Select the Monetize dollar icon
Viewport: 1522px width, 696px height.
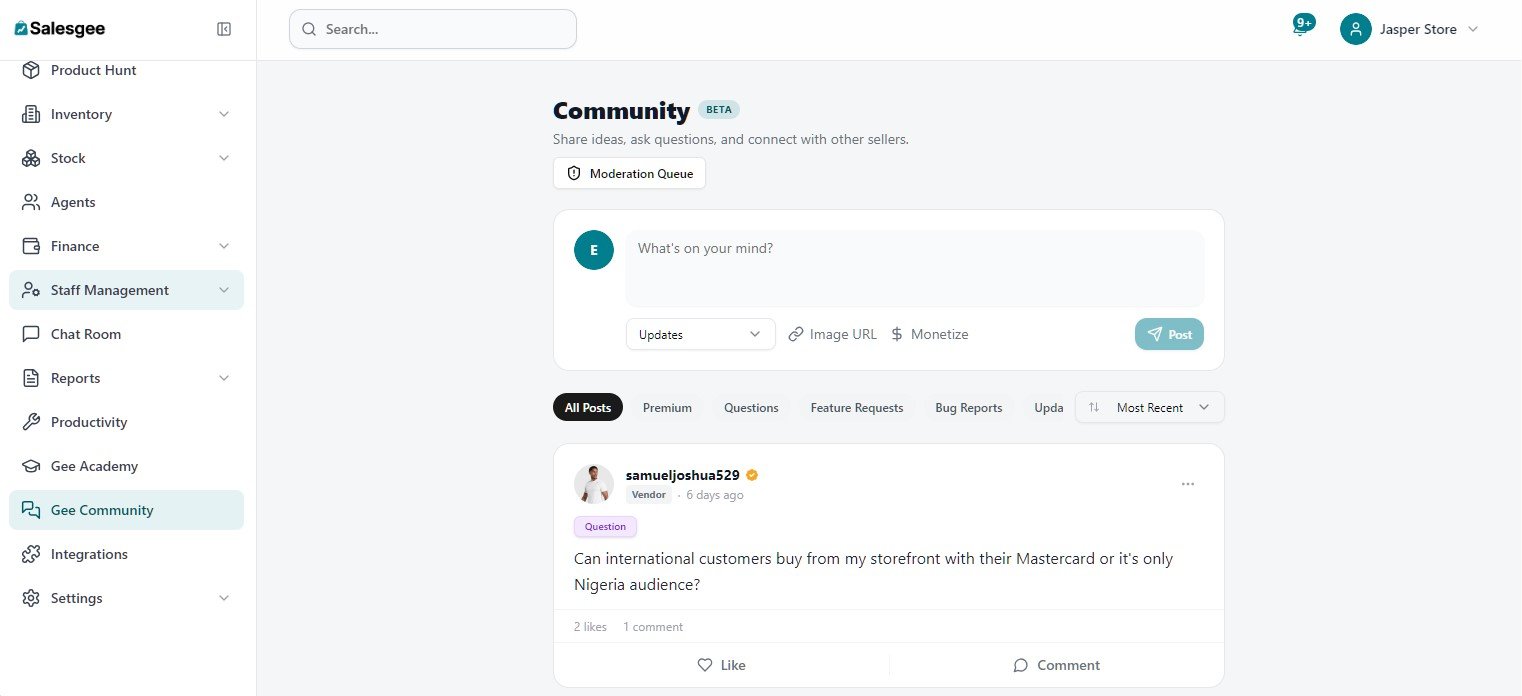pos(898,334)
